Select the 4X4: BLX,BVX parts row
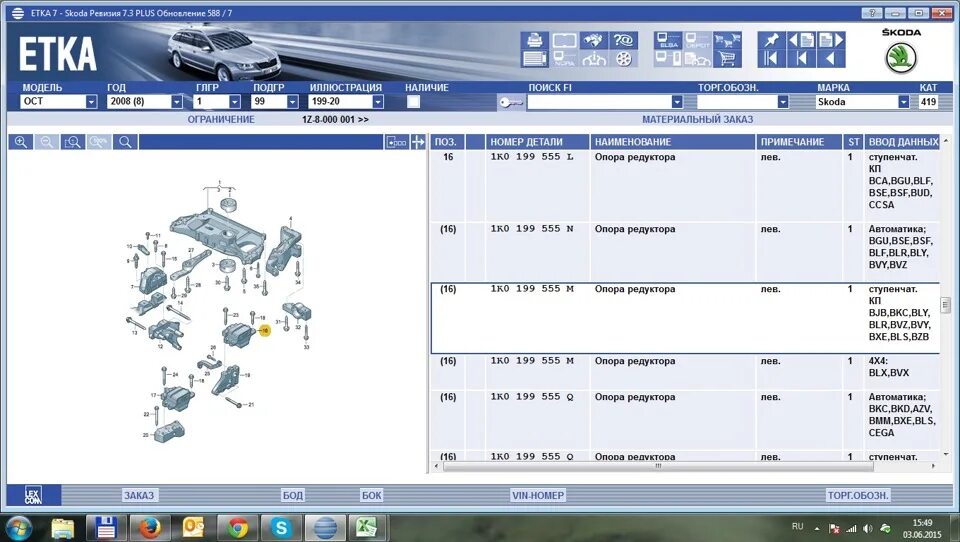 [685, 372]
